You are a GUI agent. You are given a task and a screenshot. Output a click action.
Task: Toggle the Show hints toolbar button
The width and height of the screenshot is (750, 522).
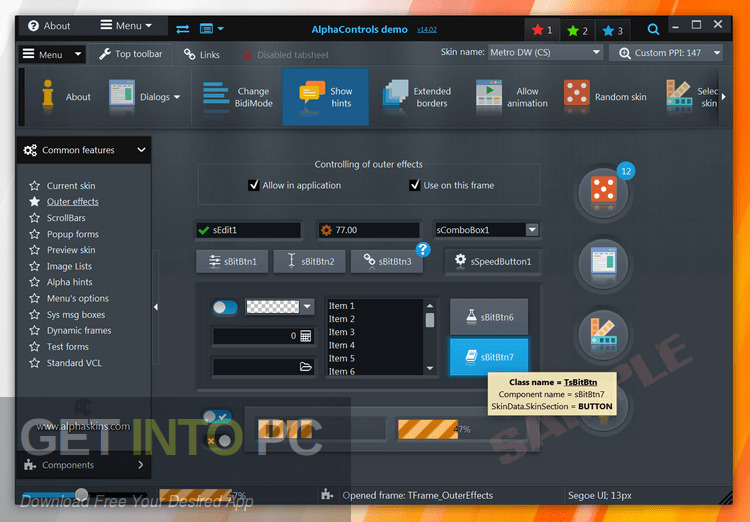325,97
